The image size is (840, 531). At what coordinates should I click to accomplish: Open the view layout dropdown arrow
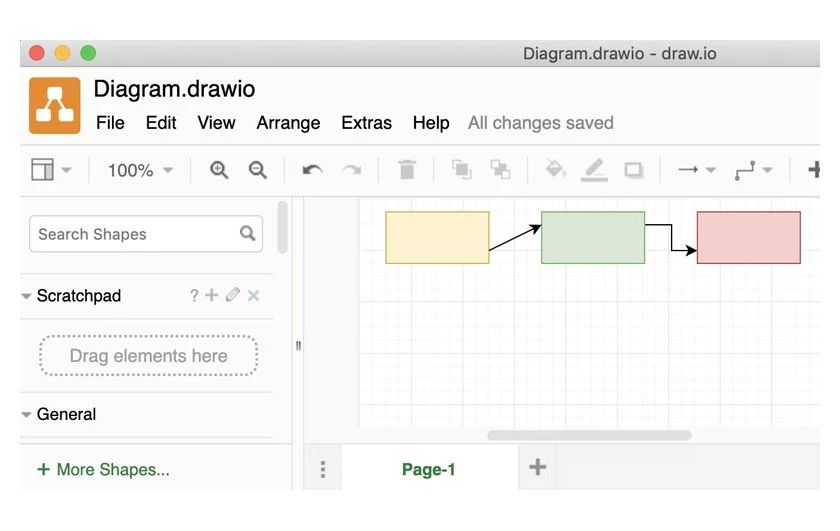66,170
